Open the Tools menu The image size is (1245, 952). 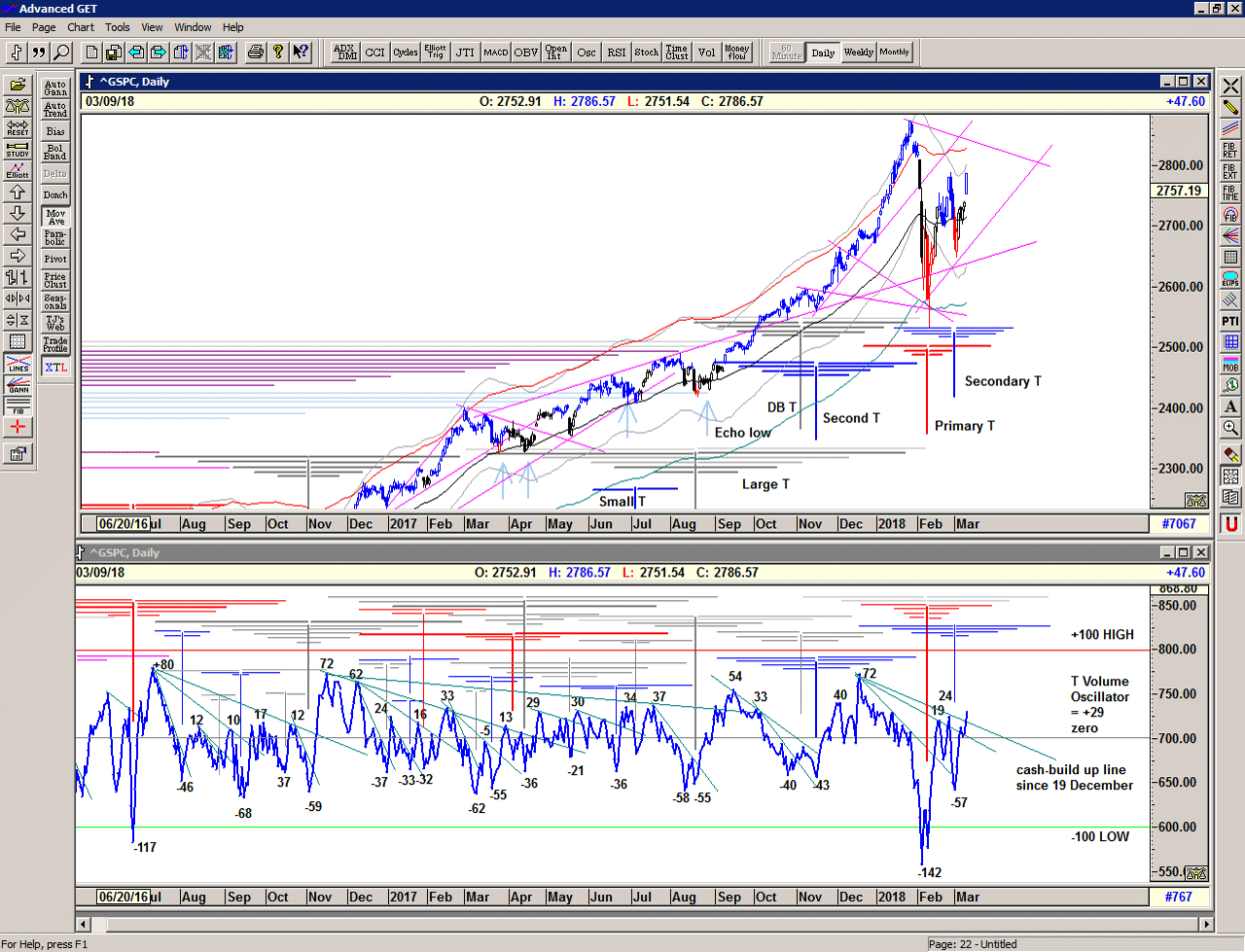tap(118, 27)
